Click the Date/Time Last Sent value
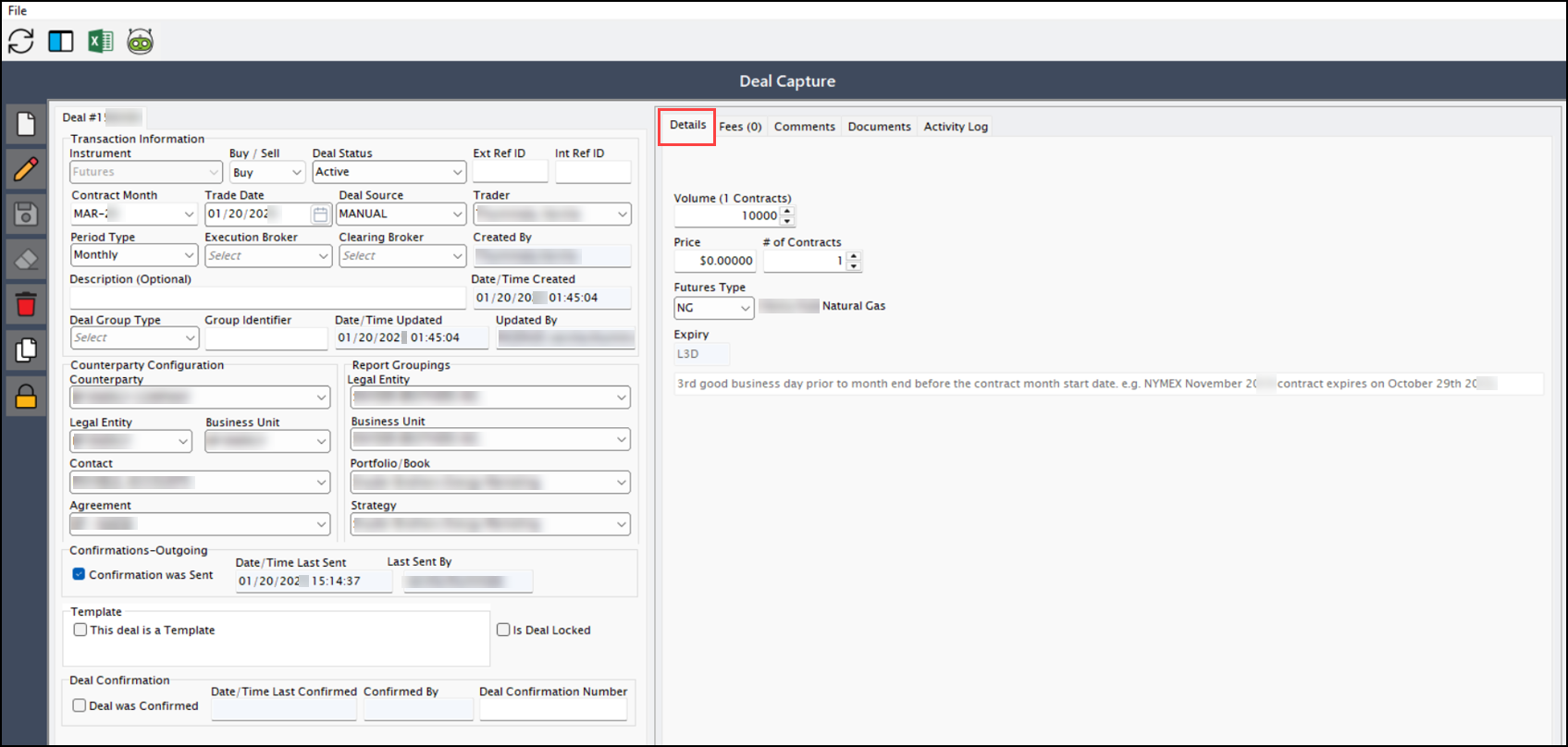The image size is (1568, 747). pos(314,582)
